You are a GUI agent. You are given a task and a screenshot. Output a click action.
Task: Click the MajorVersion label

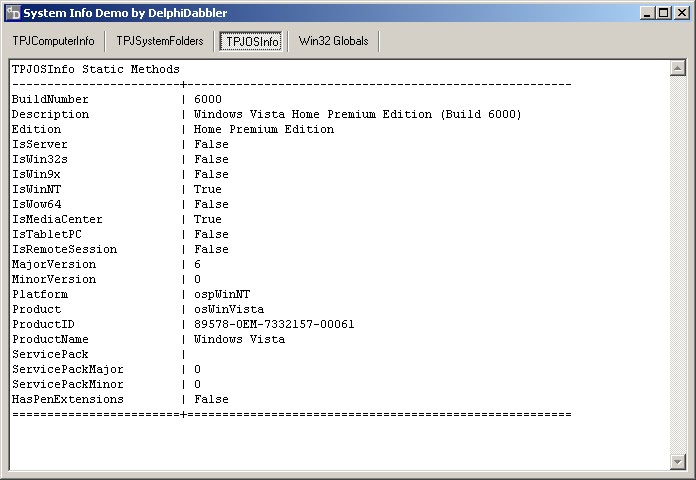(54, 264)
